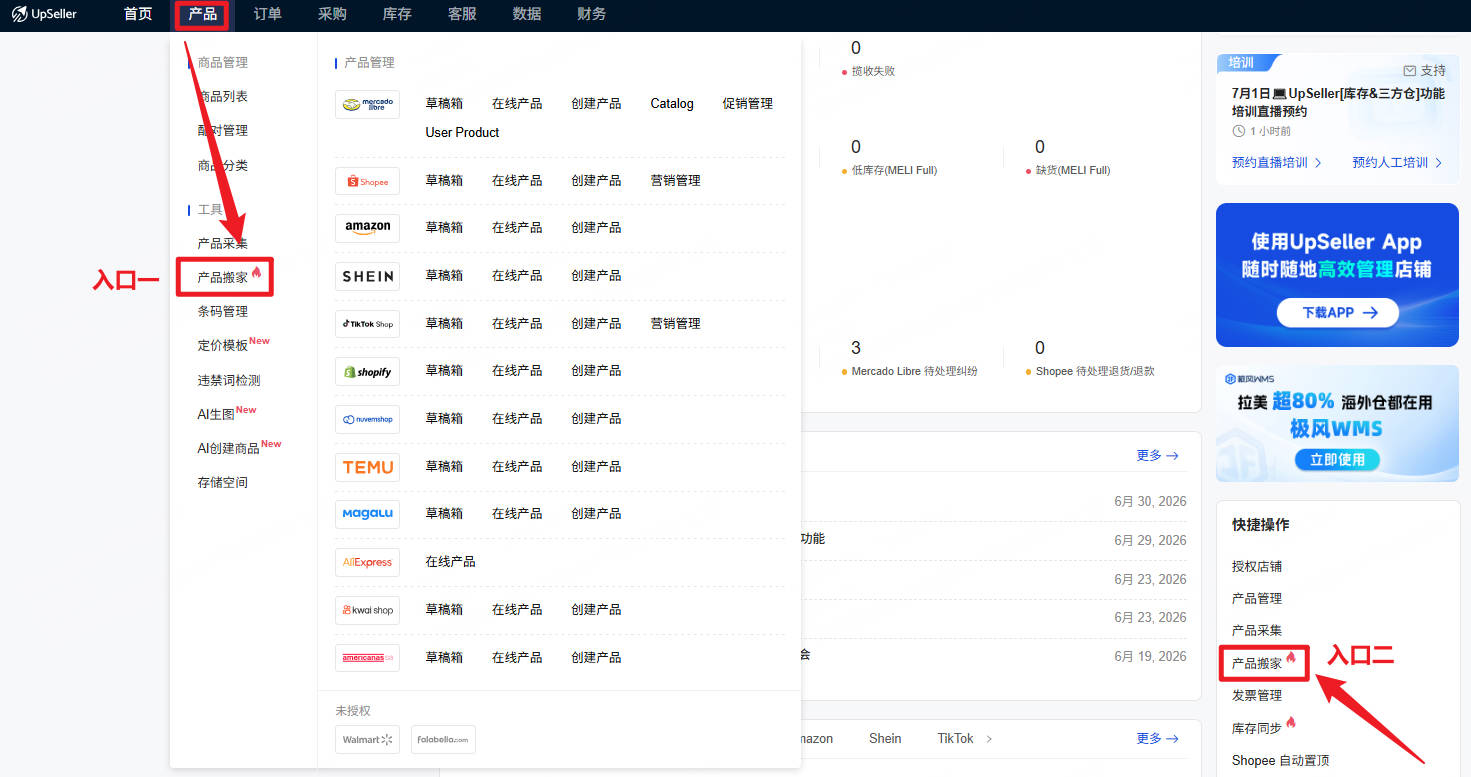Open 库存 top menu

(397, 14)
